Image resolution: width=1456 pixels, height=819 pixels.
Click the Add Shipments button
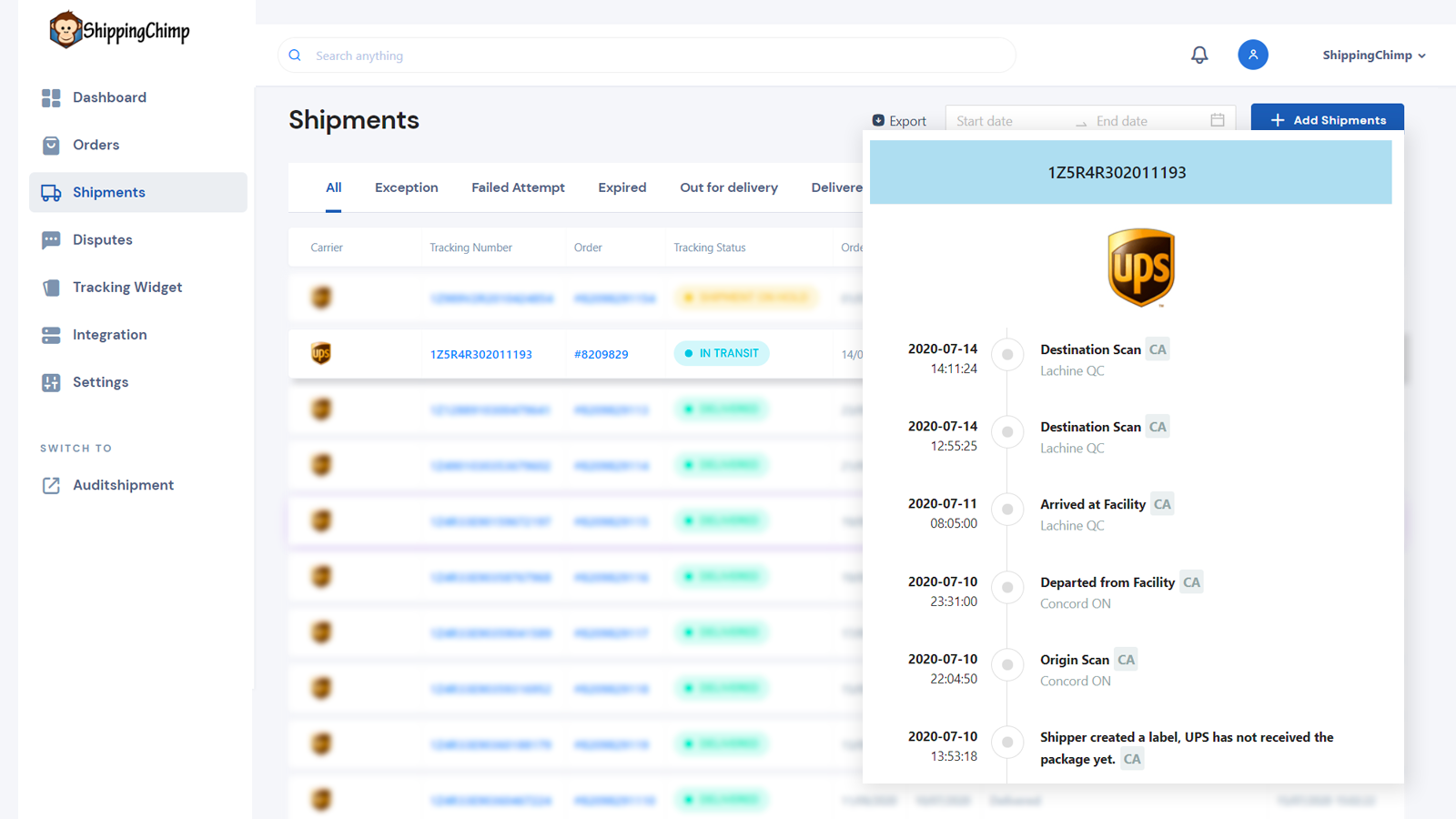(x=1328, y=119)
